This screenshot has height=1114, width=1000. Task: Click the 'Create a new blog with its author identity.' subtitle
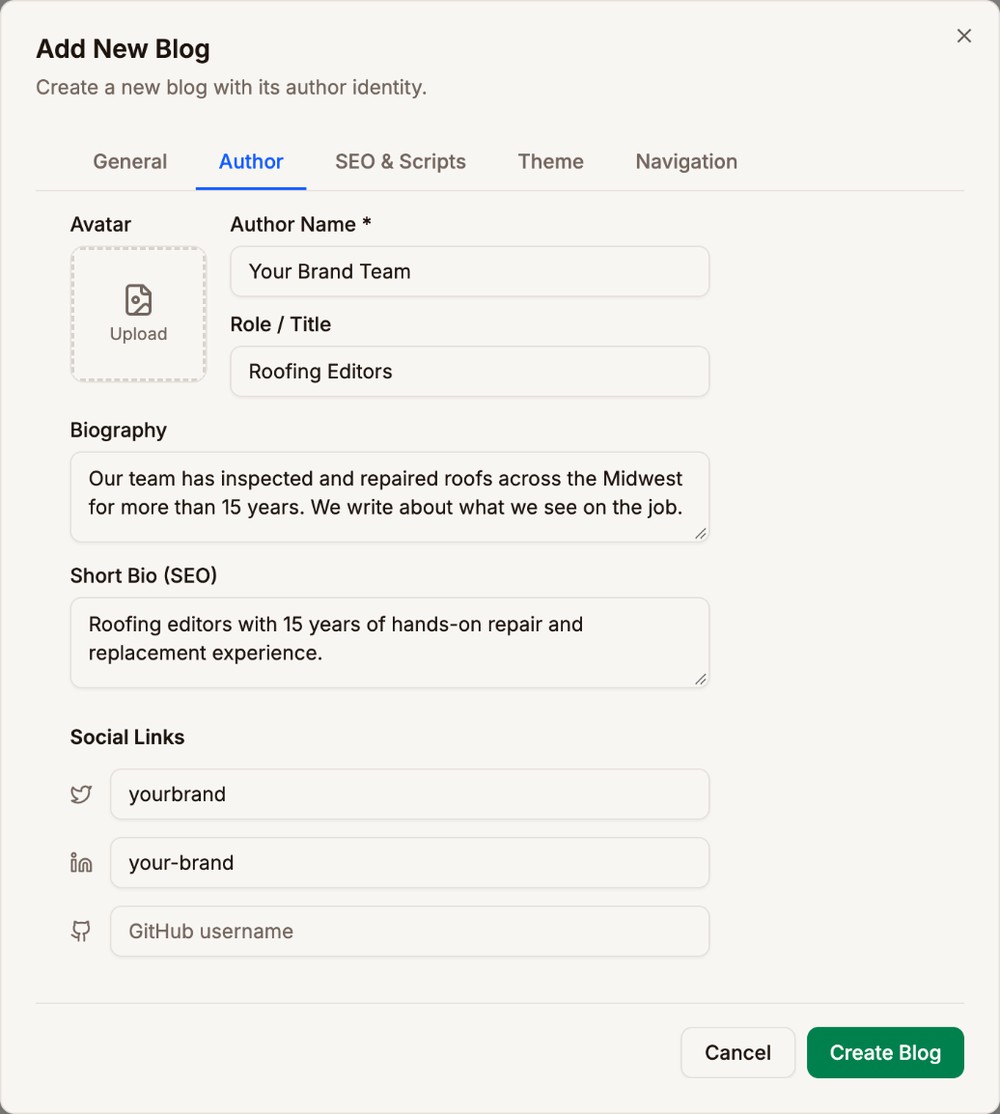[x=232, y=87]
